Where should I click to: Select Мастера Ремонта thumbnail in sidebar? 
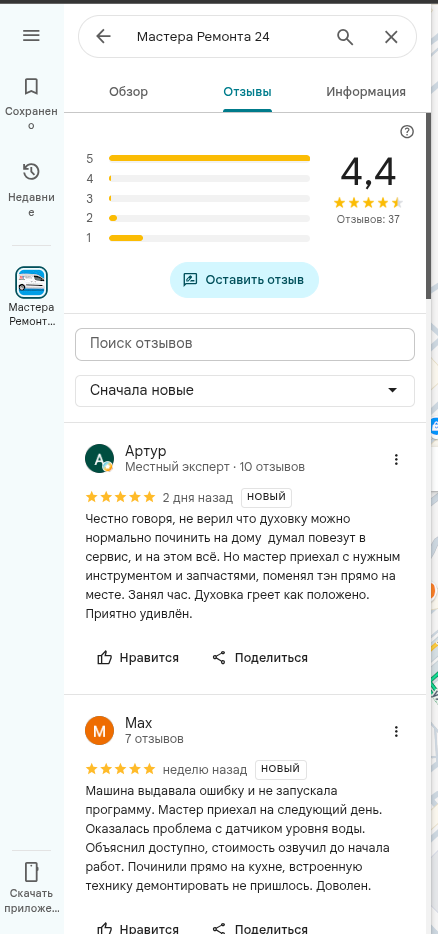click(x=31, y=282)
